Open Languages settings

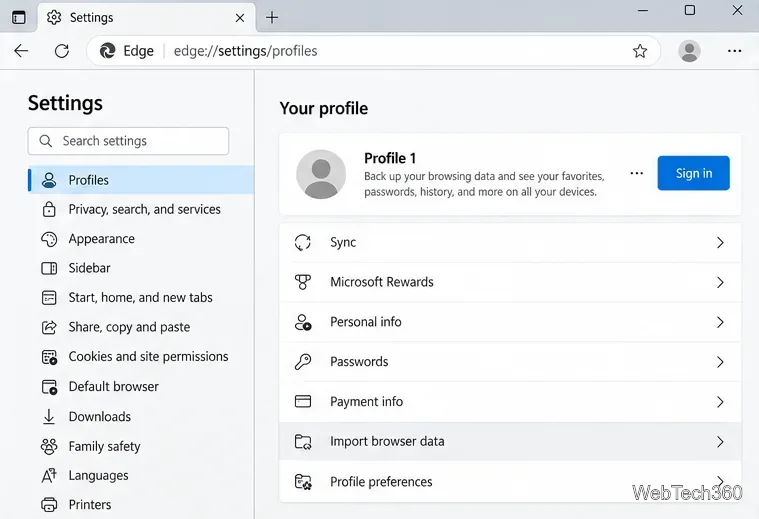[141, 475]
